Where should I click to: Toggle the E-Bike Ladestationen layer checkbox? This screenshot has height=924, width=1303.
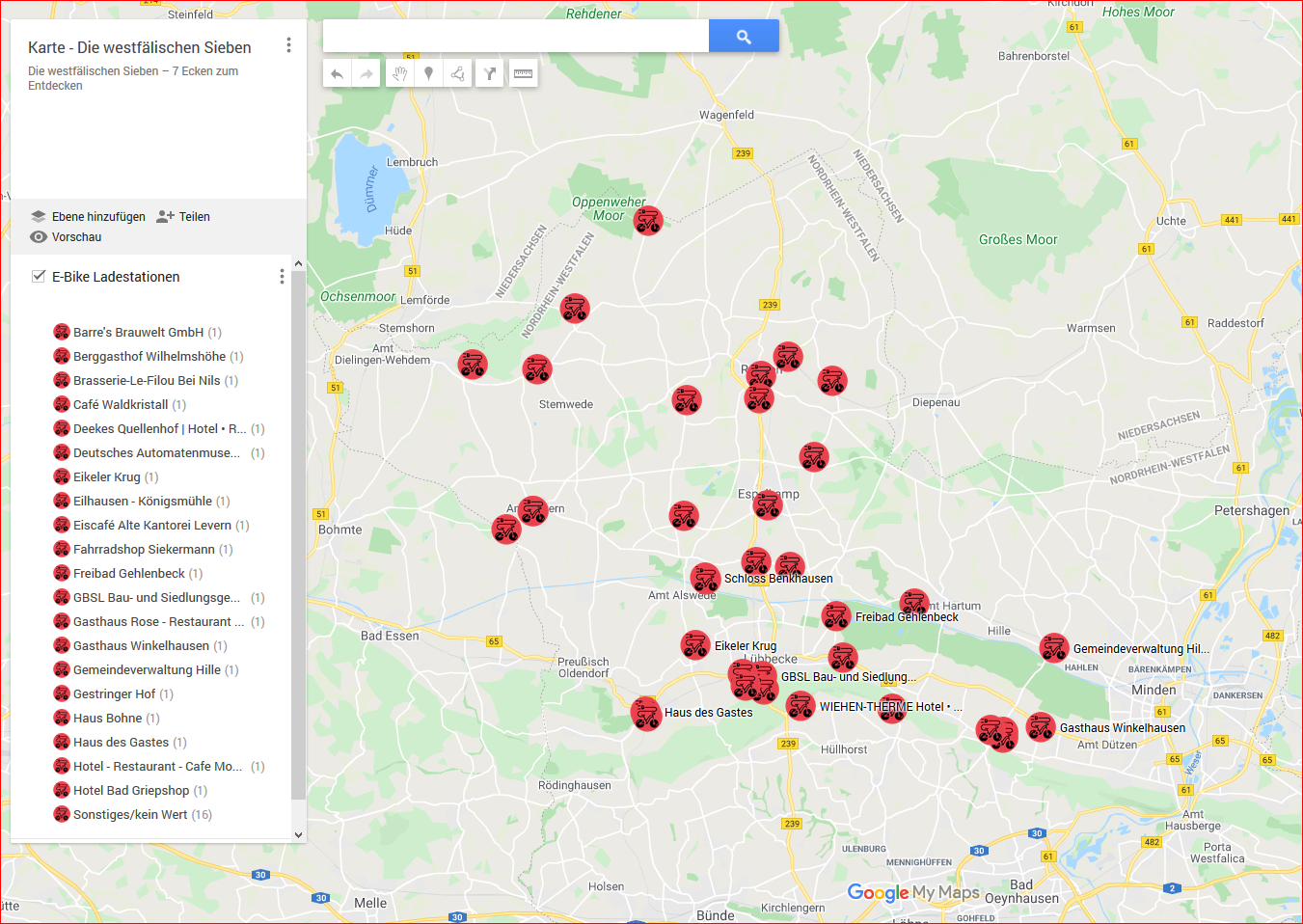click(39, 276)
